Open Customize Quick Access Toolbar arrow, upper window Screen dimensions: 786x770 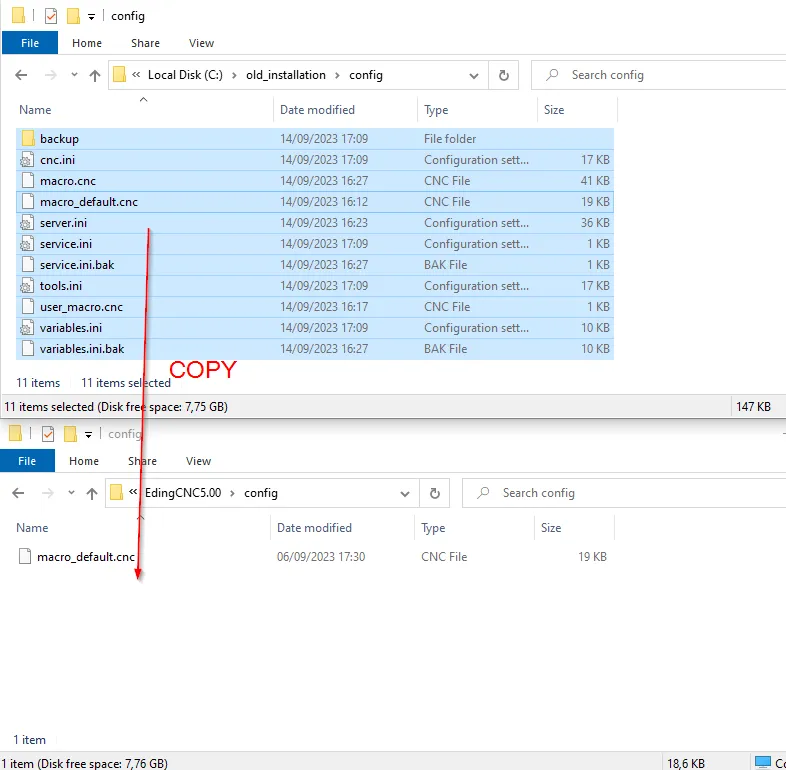(x=91, y=17)
